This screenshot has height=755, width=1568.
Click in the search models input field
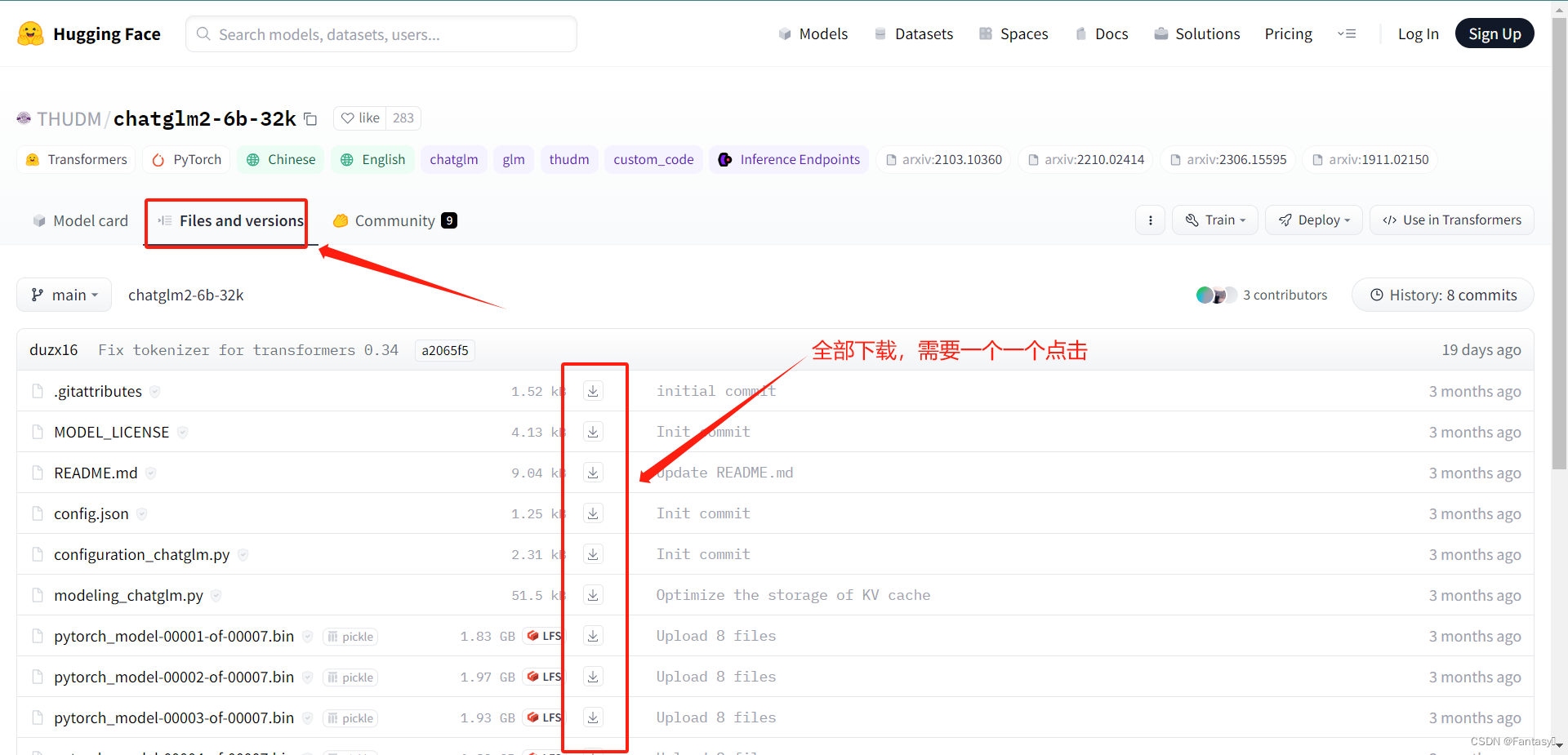coord(381,33)
